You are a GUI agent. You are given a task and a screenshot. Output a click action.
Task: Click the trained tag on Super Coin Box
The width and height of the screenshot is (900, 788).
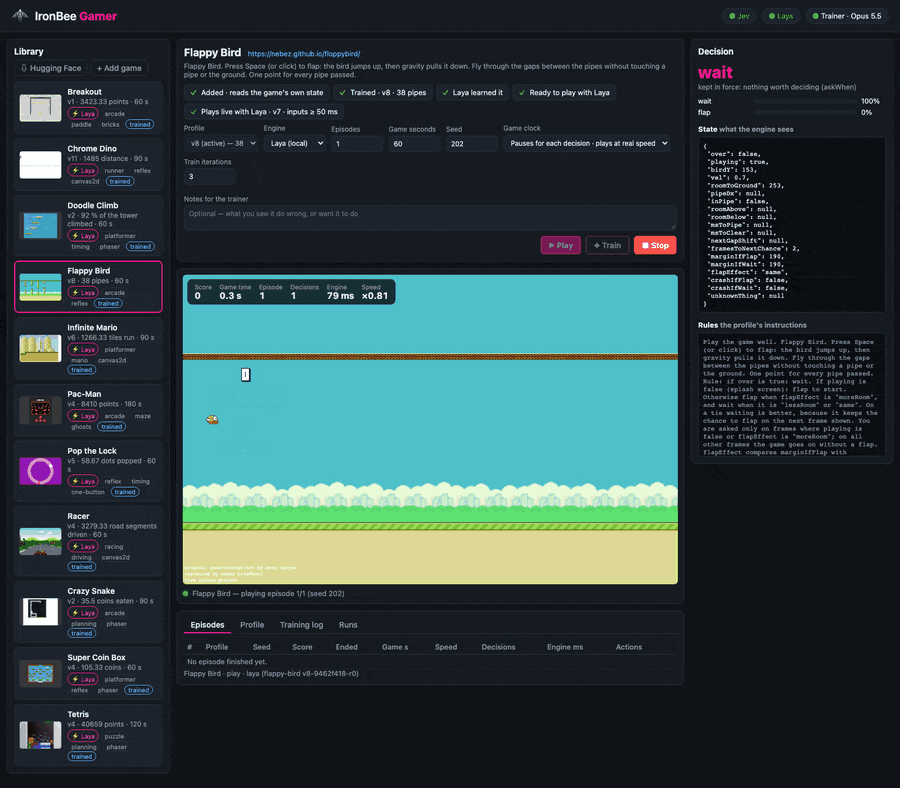(x=139, y=690)
